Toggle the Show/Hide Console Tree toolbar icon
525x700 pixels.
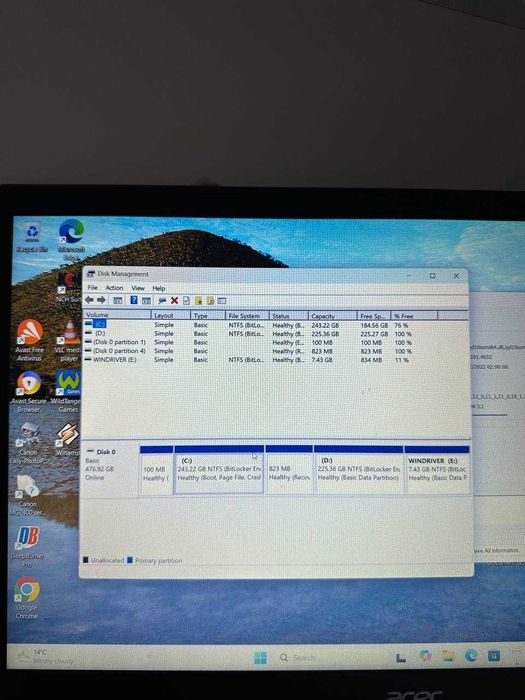[117, 300]
